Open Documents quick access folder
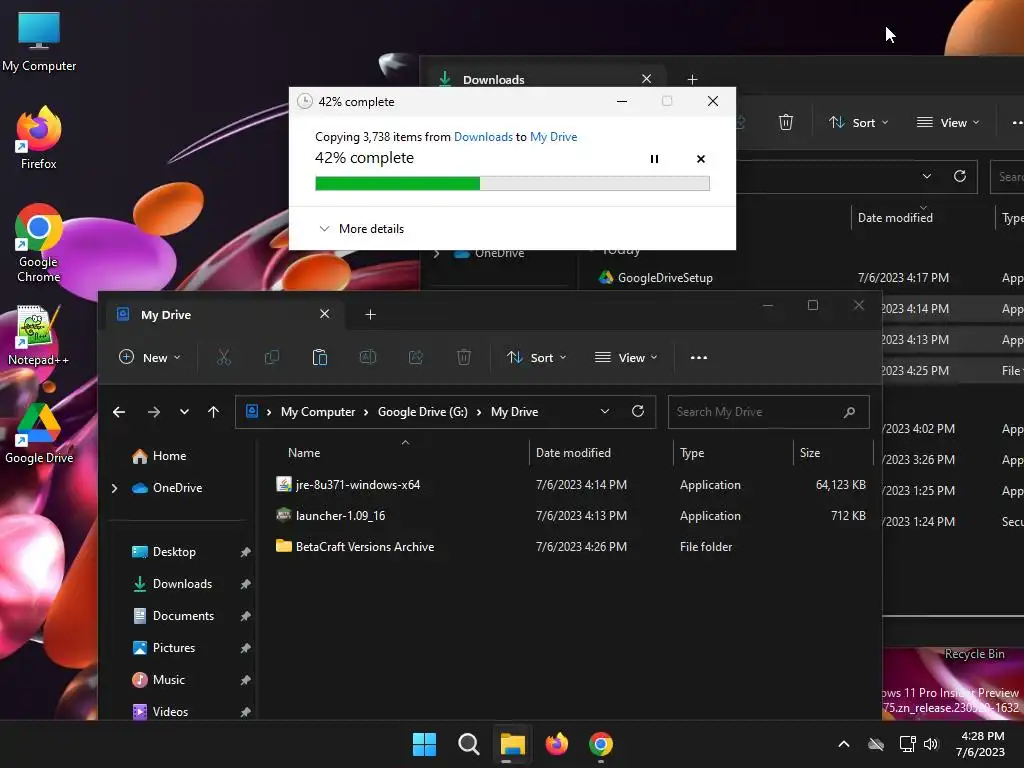The width and height of the screenshot is (1024, 768). pyautogui.click(x=174, y=616)
